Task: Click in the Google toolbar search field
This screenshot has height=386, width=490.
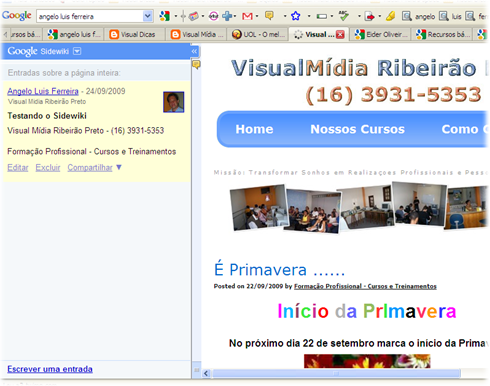Action: (x=91, y=16)
